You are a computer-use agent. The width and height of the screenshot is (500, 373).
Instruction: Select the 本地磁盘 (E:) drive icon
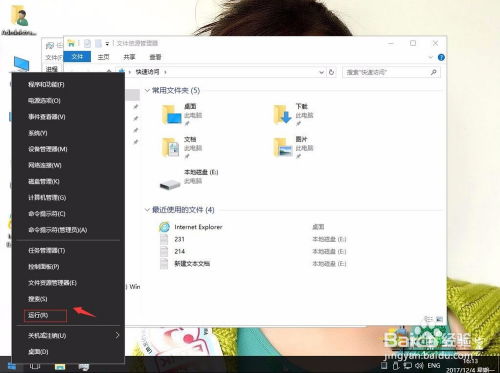(x=170, y=184)
